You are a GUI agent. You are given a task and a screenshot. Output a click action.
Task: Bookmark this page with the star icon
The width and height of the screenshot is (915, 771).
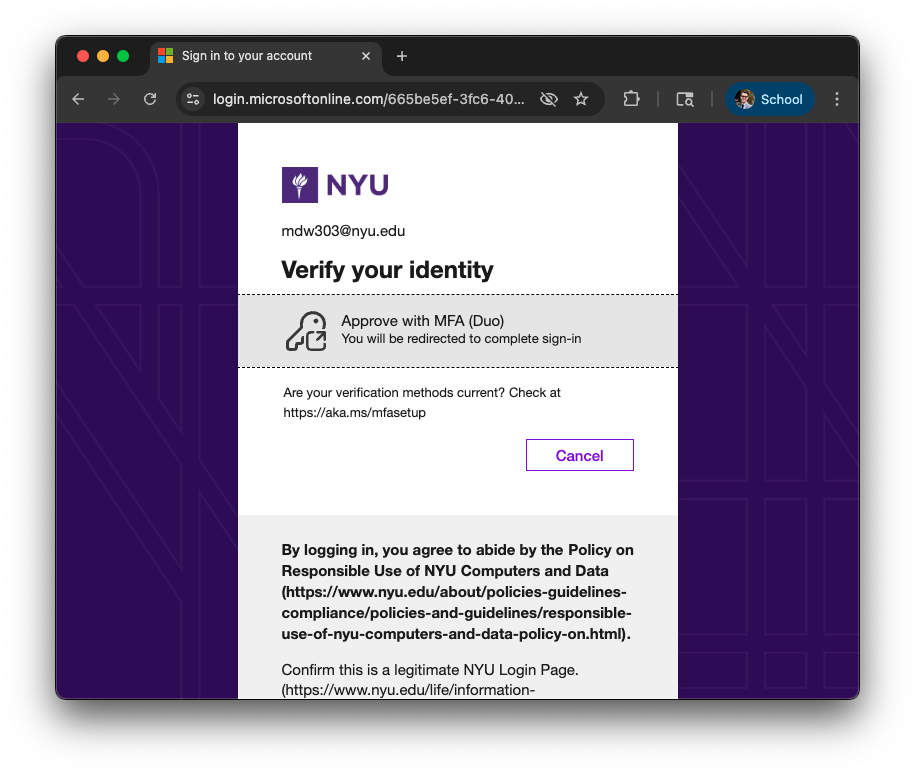click(x=581, y=99)
